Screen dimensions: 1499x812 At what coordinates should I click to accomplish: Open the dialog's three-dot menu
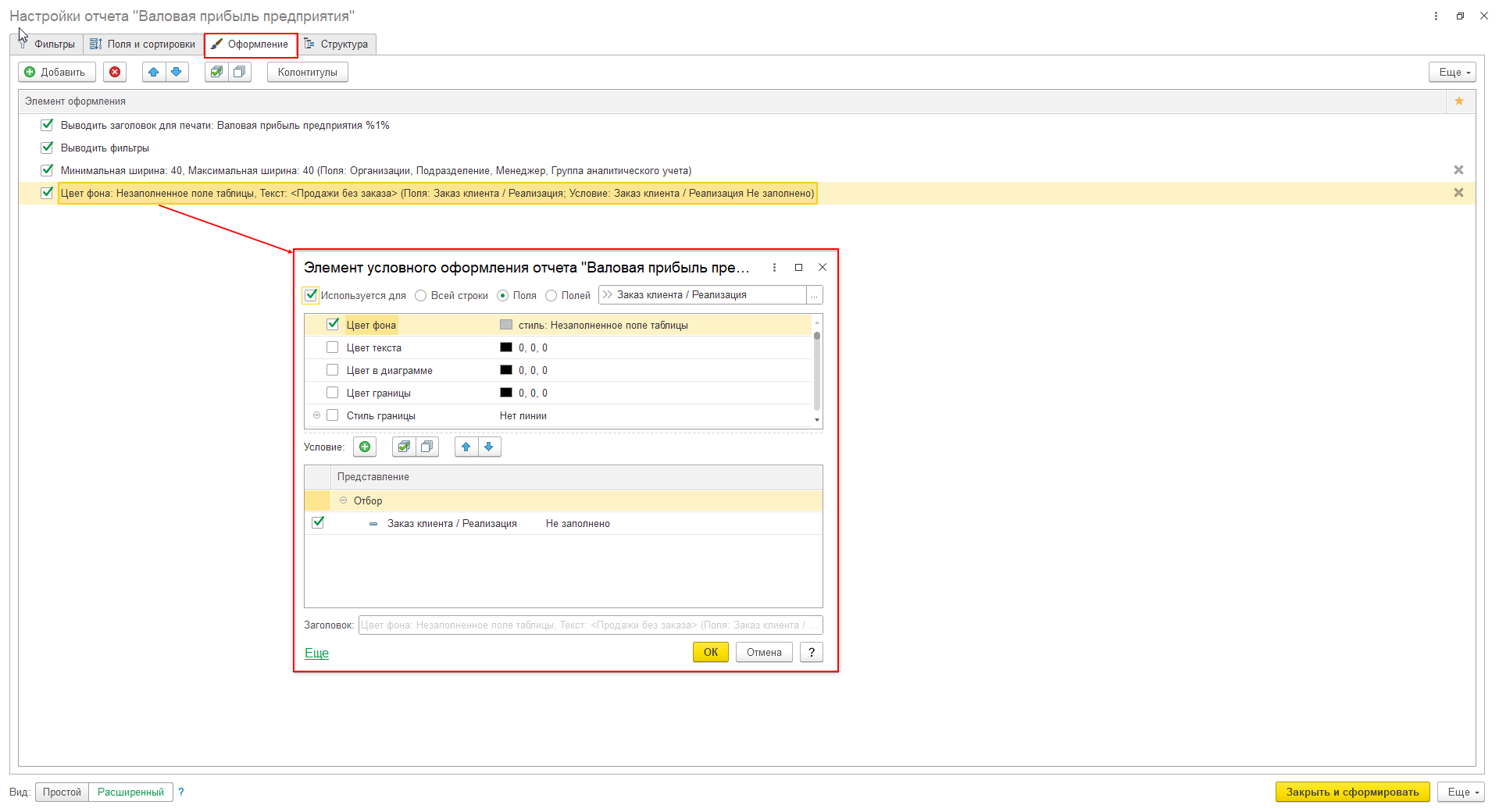pyautogui.click(x=774, y=267)
